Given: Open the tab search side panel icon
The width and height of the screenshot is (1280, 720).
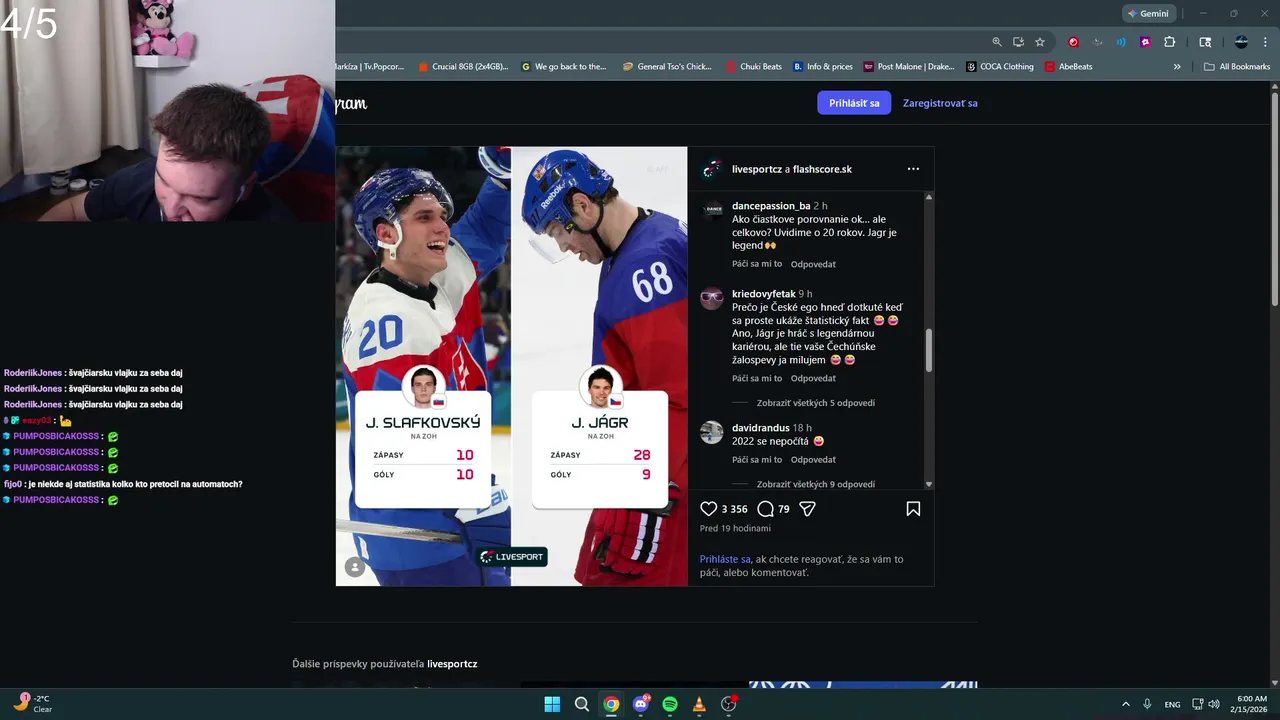Looking at the screenshot, I should [x=1205, y=42].
